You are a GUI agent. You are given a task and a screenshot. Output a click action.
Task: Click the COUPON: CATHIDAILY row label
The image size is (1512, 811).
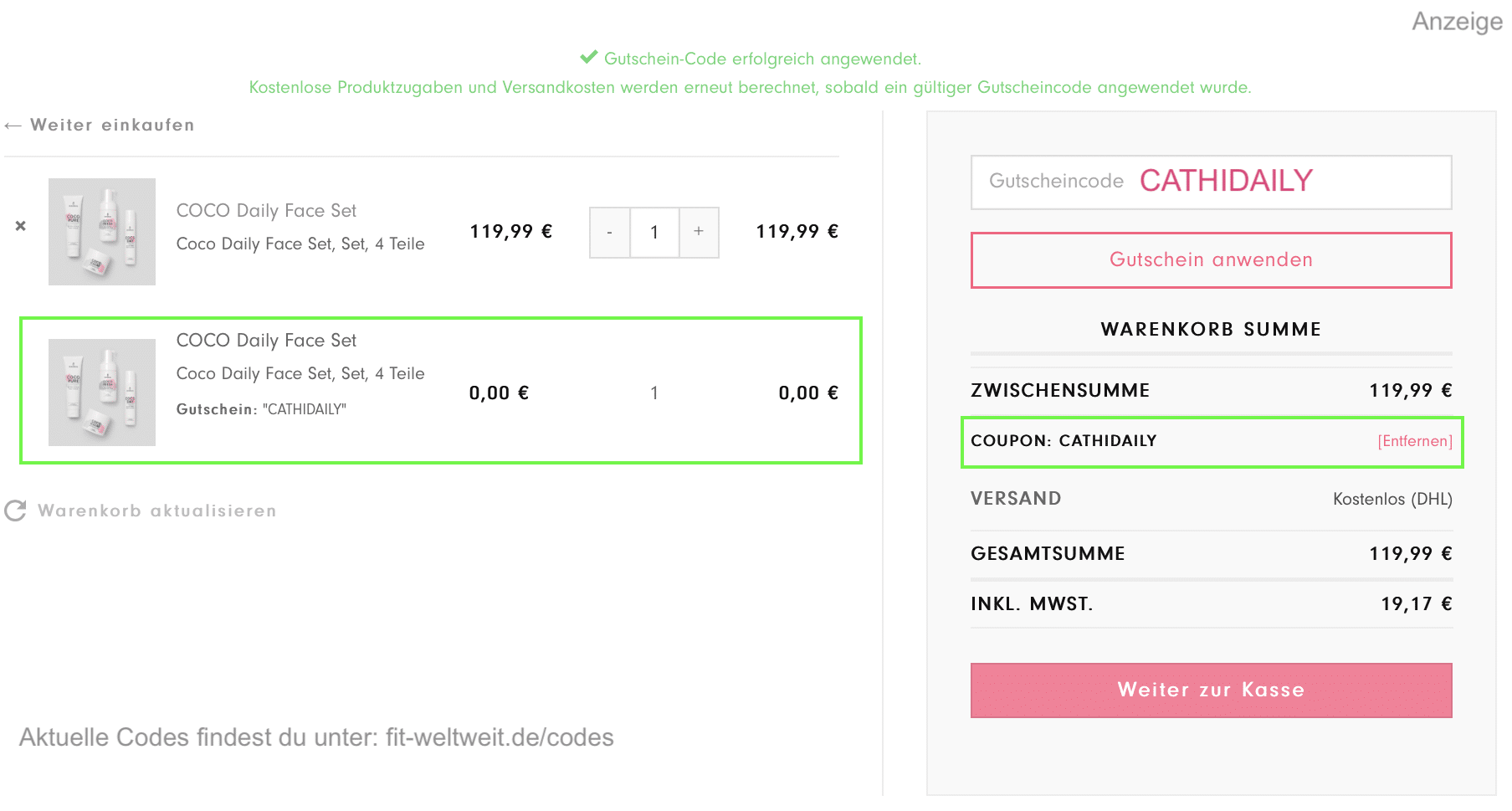point(1064,441)
